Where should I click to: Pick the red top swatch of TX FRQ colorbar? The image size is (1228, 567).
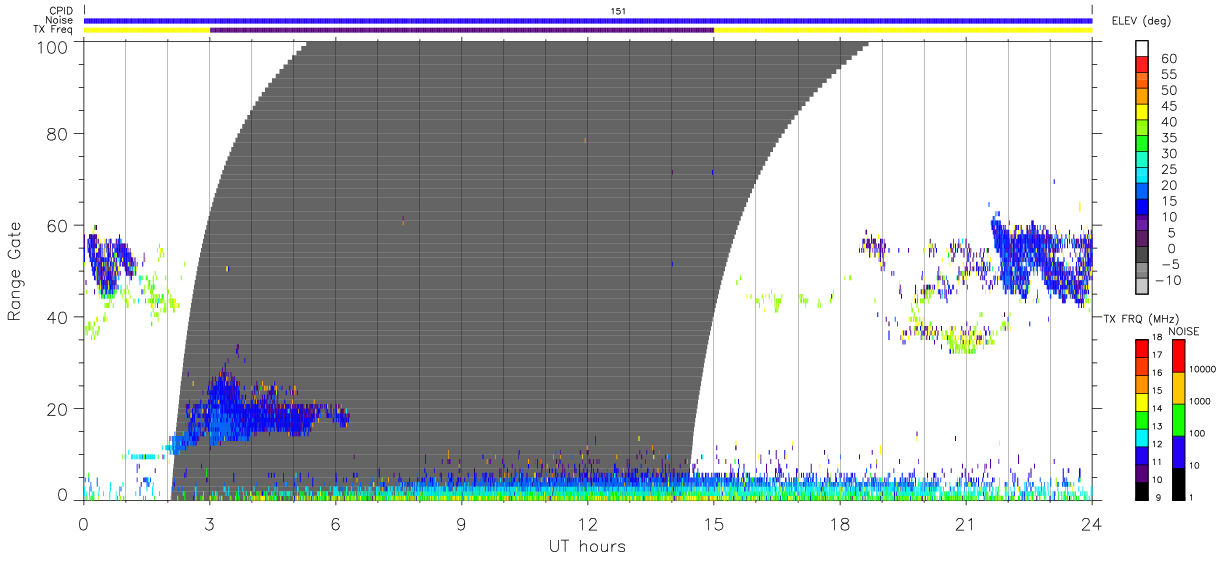[1141, 348]
